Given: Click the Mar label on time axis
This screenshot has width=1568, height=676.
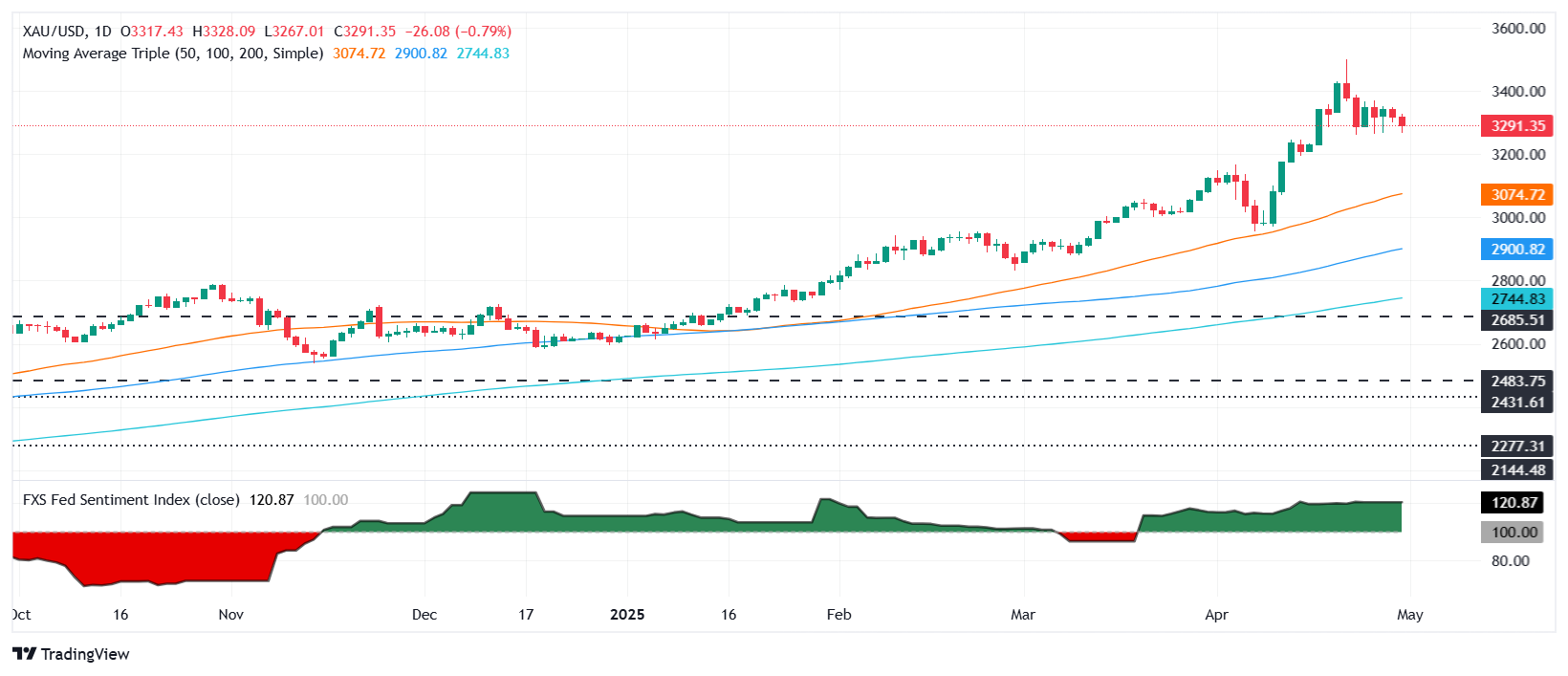Looking at the screenshot, I should (x=1023, y=615).
